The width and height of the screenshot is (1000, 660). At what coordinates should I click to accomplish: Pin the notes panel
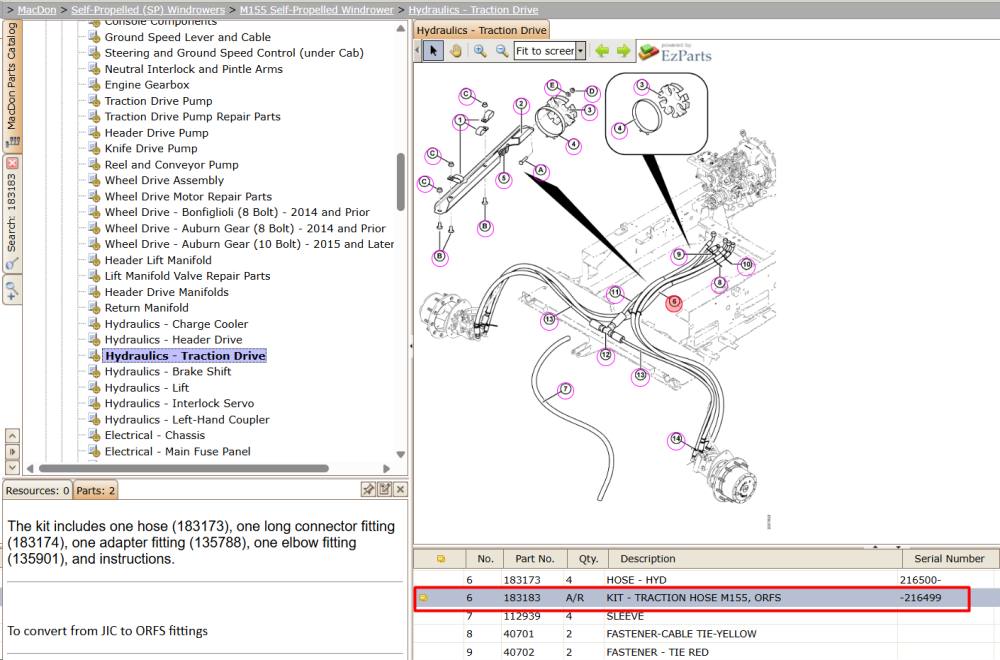368,489
